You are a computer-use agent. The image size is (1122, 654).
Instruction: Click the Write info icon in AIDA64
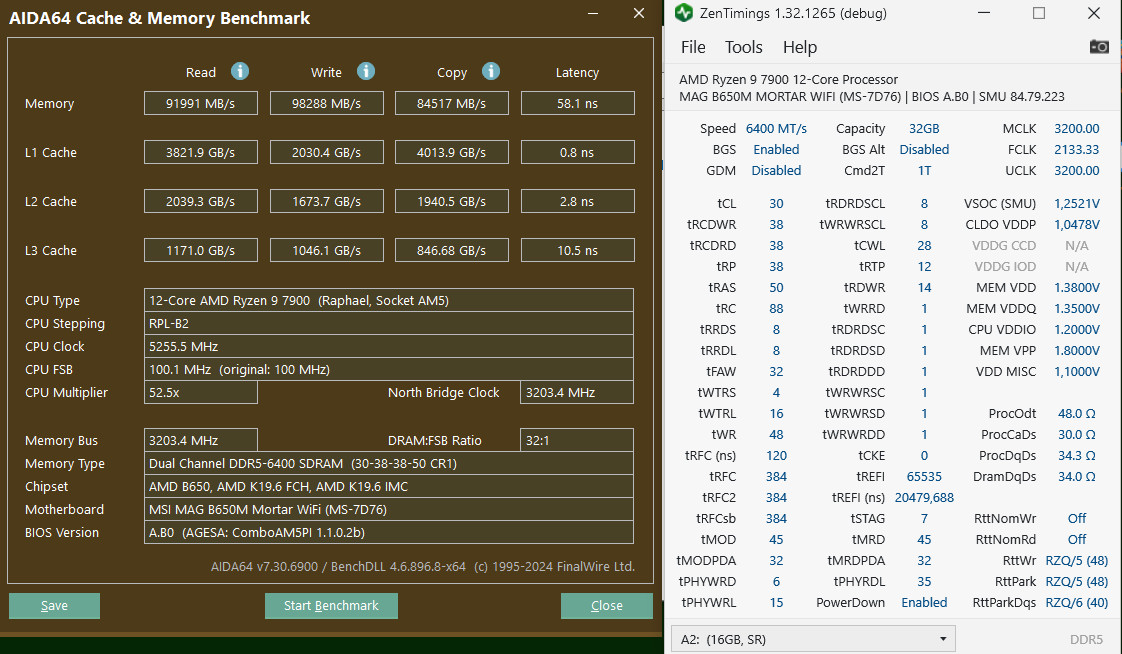[366, 72]
